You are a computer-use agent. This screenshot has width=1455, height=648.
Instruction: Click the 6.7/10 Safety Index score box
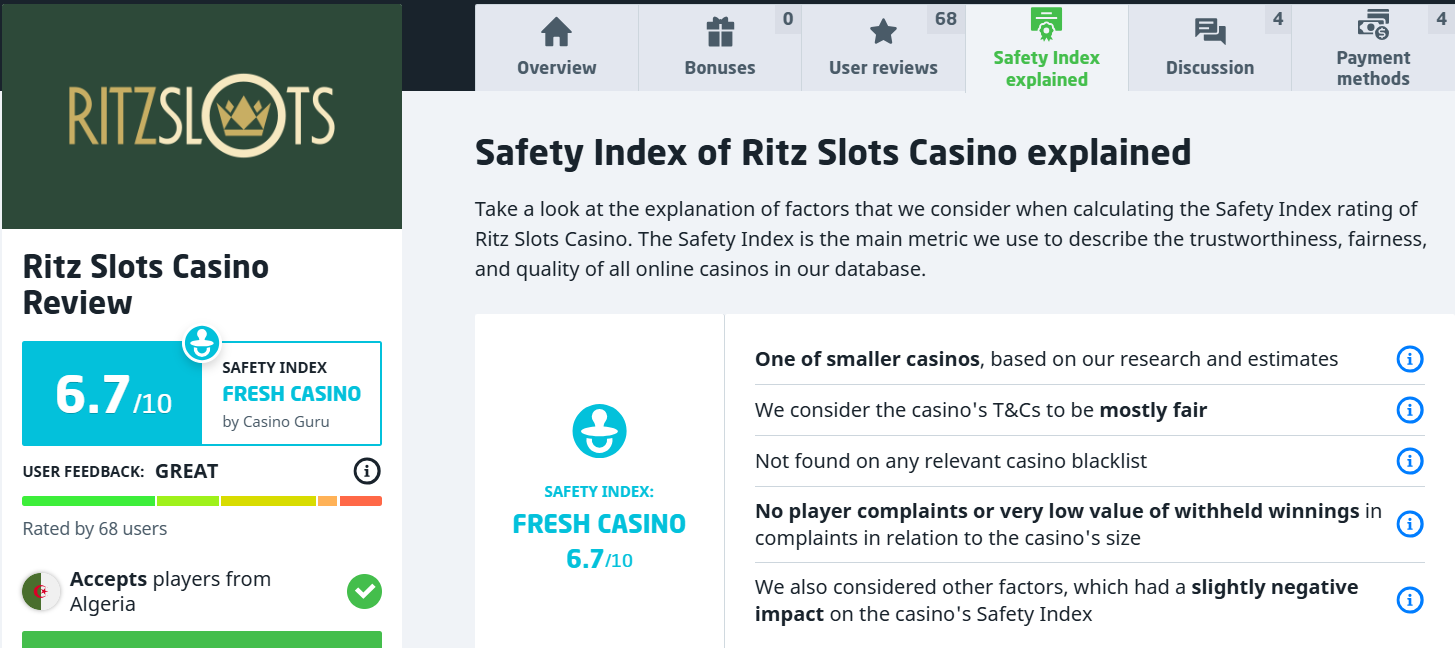(x=112, y=394)
